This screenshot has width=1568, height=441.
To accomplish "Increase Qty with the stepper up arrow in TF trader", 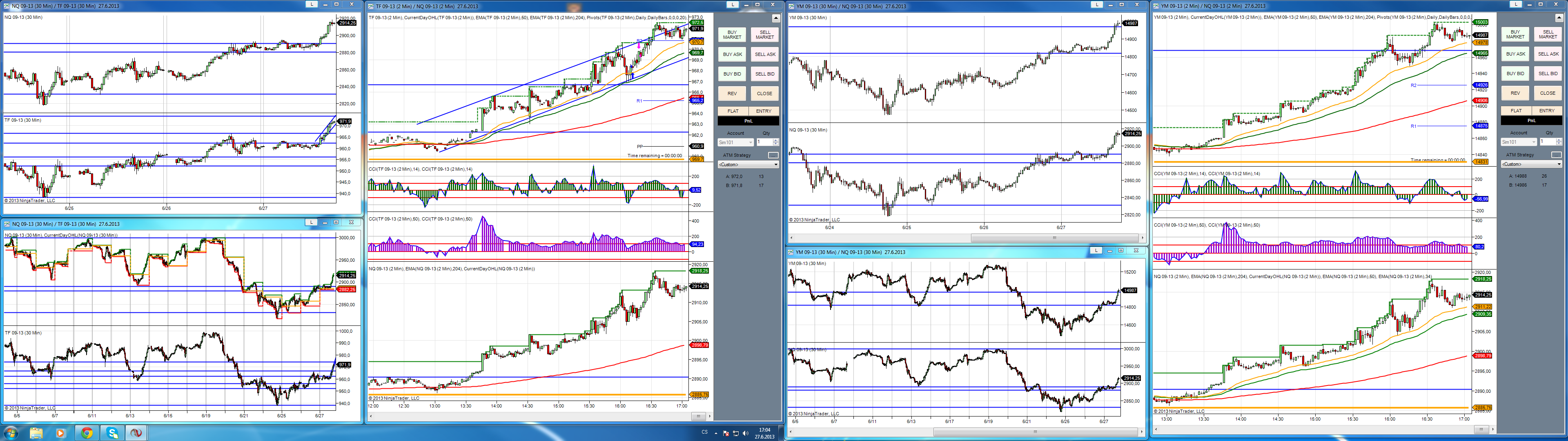I will [x=775, y=140].
